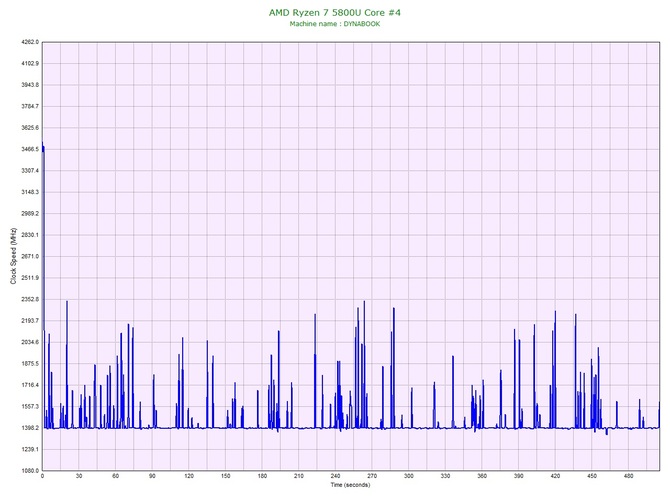Click the y-axis value 1557.3

(30, 406)
